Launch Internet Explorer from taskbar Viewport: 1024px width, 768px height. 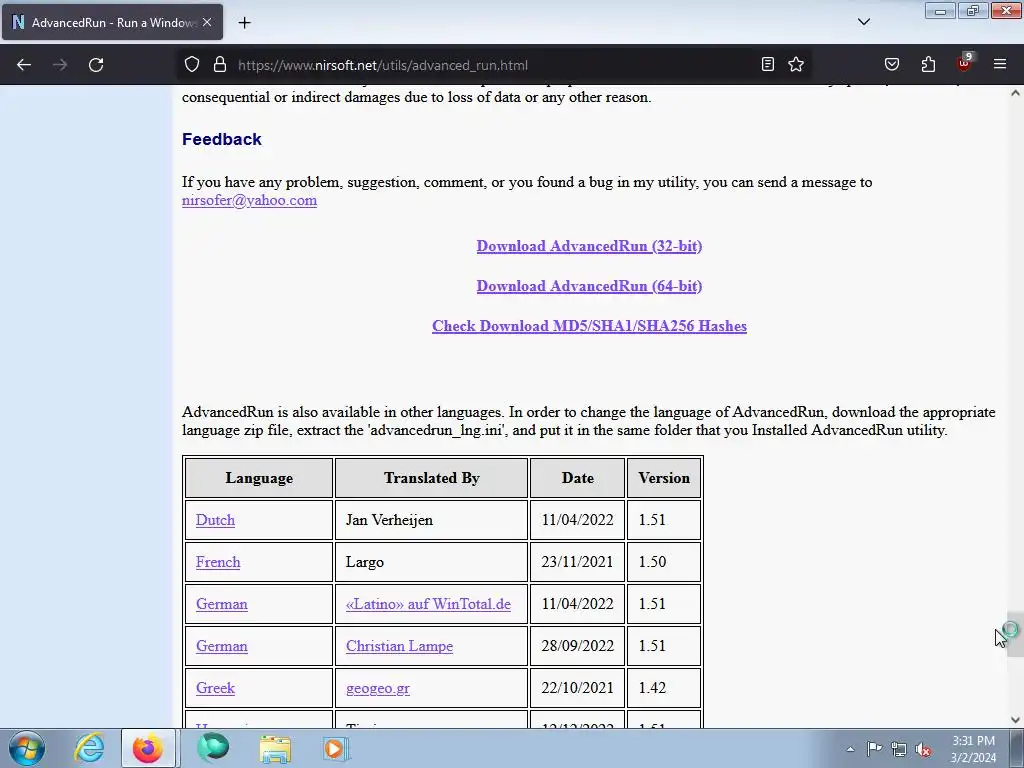[89, 748]
